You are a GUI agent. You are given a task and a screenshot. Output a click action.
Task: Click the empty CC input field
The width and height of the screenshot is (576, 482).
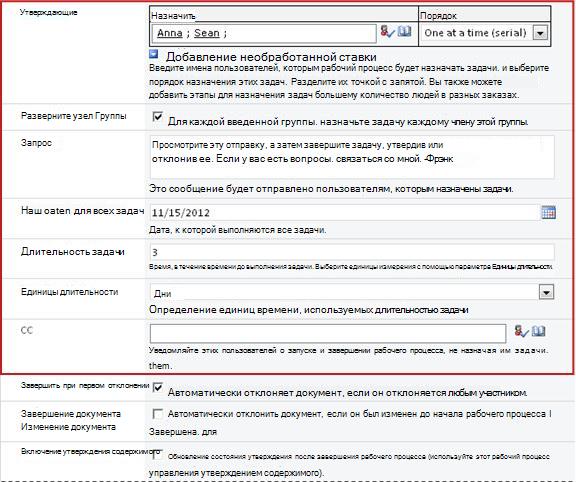coord(328,334)
